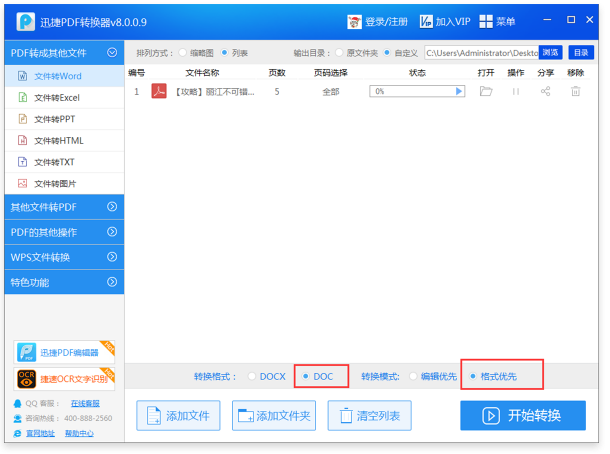Open the 帮助中心 link
The image size is (610, 454).
(79, 433)
